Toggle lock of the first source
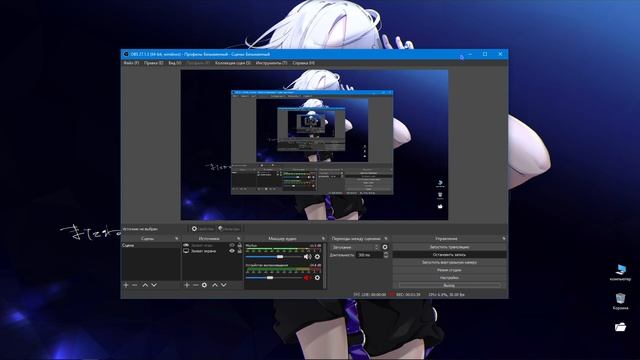Screen dimensions: 640x360 [x=240, y=245]
